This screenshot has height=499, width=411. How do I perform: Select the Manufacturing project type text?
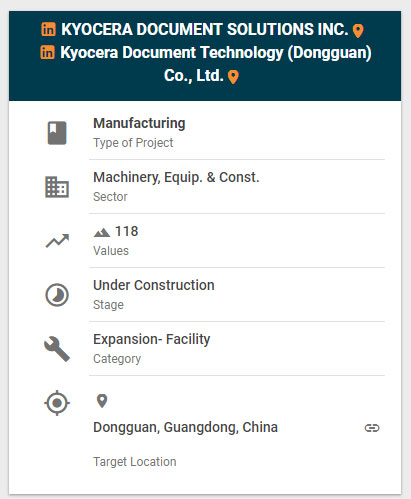[x=139, y=123]
